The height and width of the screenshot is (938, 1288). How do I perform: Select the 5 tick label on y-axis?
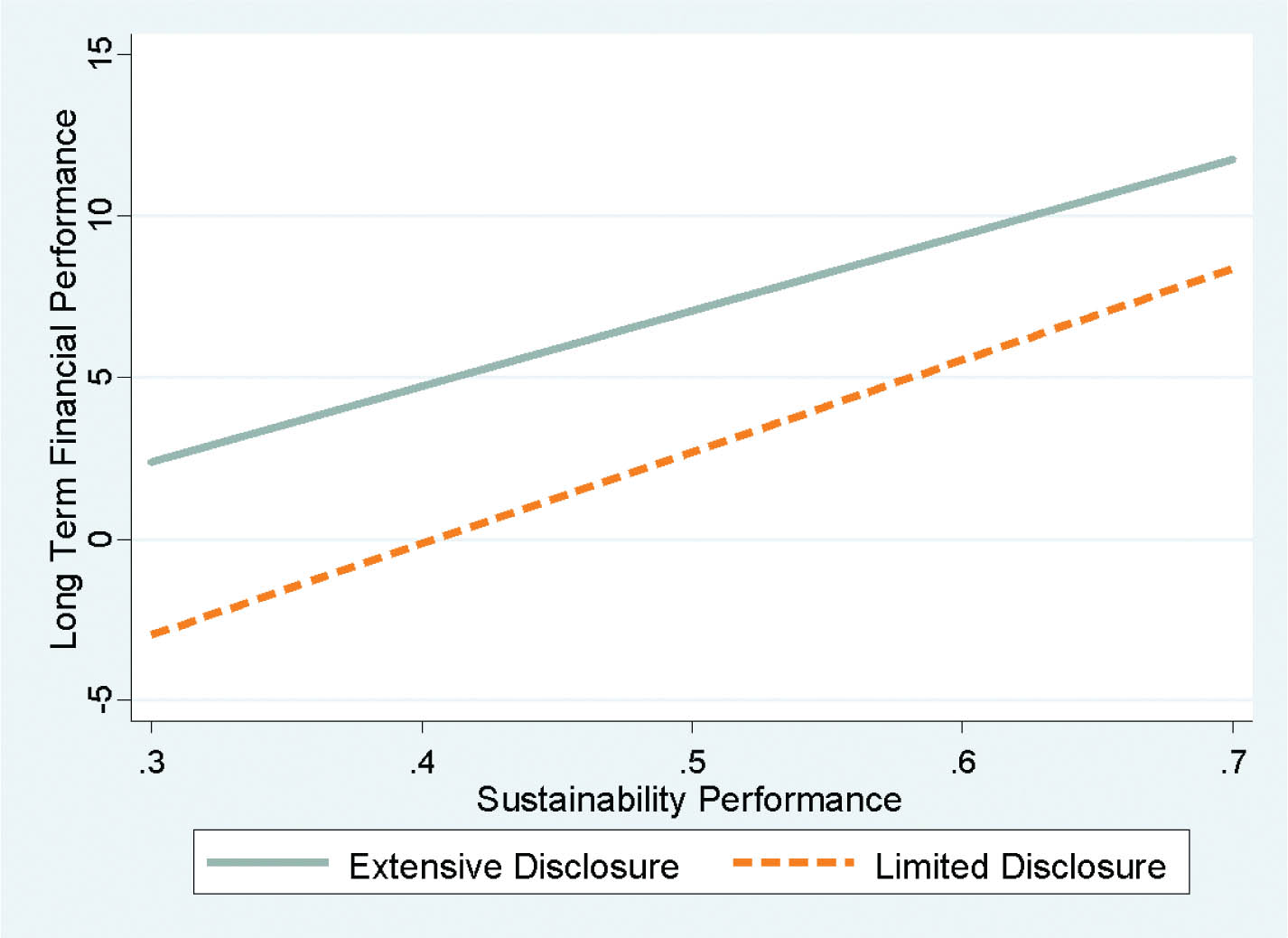coord(98,377)
